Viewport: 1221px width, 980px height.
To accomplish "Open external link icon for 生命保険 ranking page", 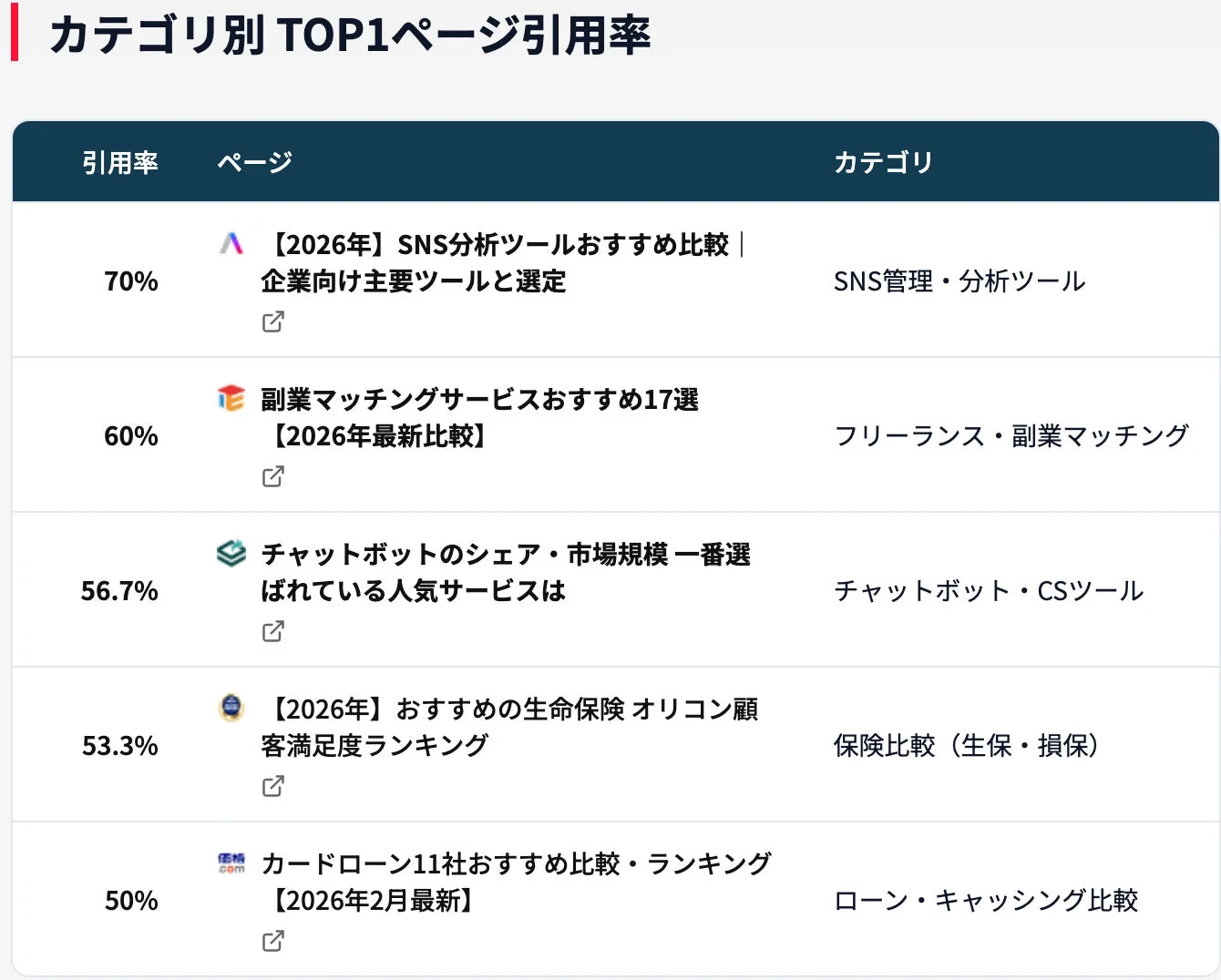I will [x=273, y=786].
